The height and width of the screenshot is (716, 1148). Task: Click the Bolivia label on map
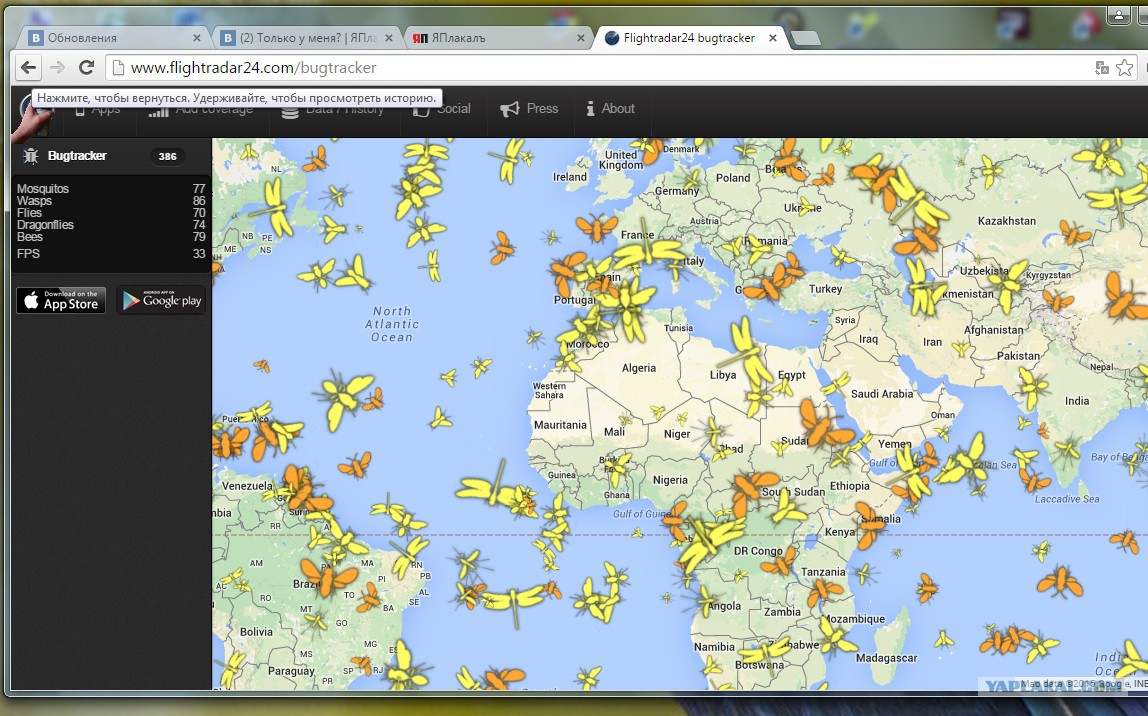point(256,632)
